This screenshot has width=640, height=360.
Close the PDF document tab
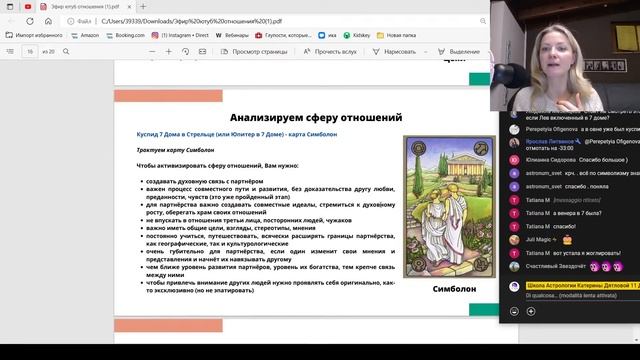pyautogui.click(x=129, y=7)
